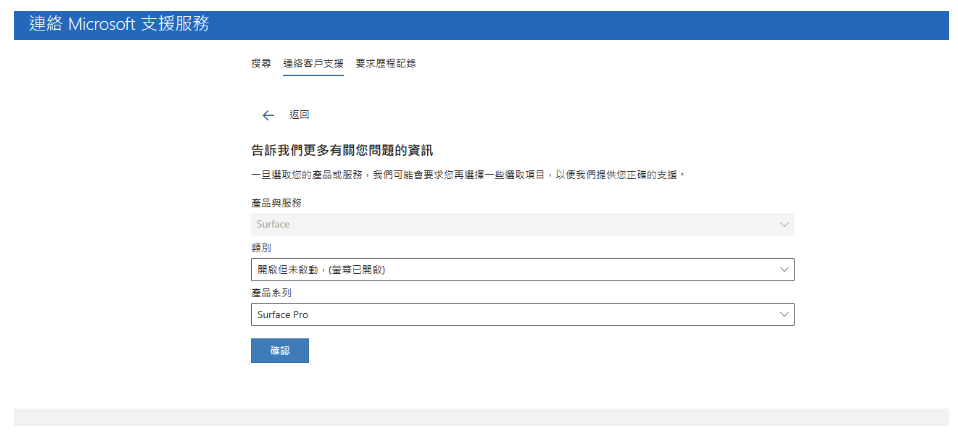958x442 pixels.
Task: Click the description sentence starting with 一旦選取
Action: click(467, 175)
